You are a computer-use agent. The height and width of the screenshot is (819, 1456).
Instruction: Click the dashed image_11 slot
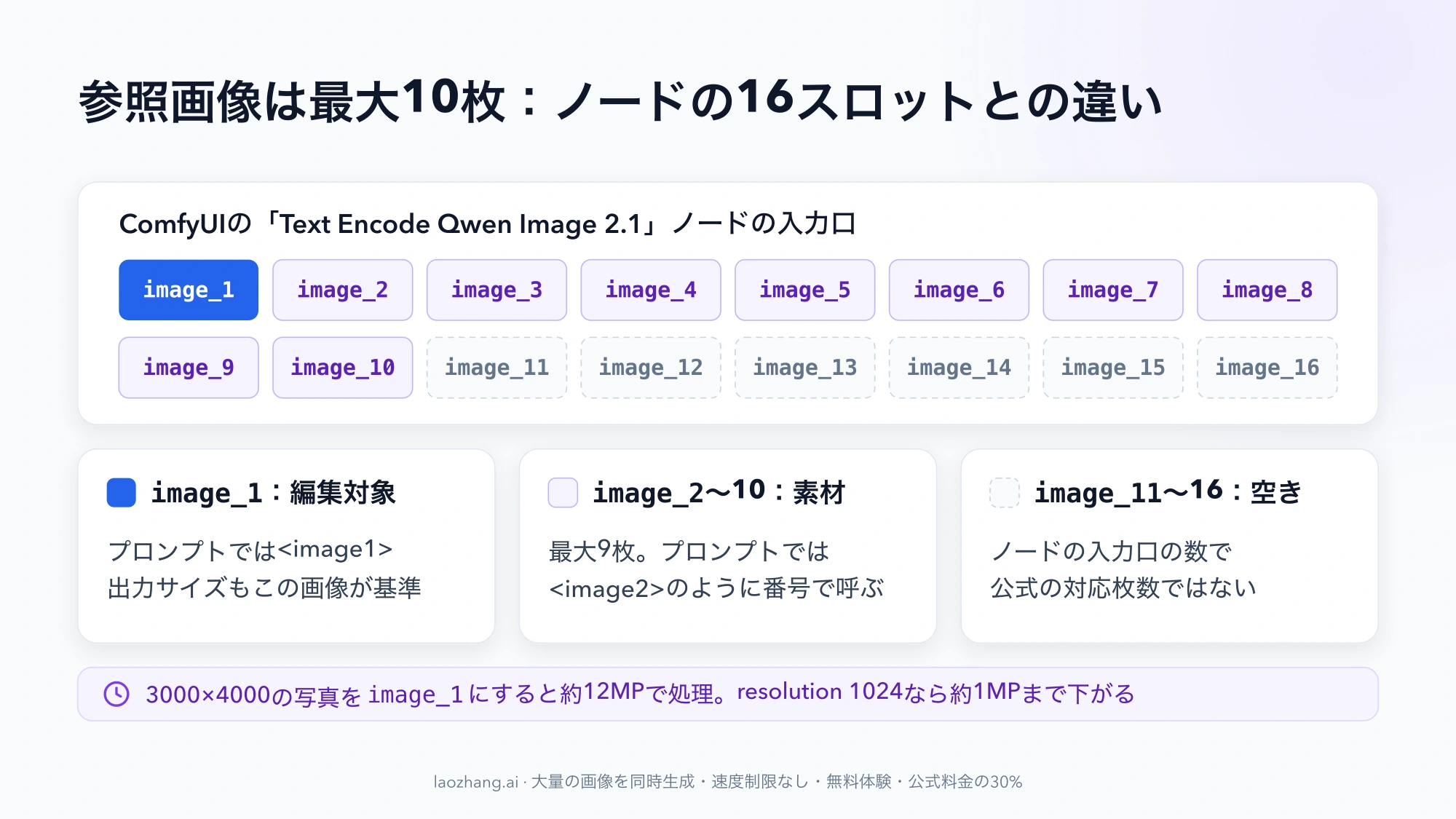point(496,368)
